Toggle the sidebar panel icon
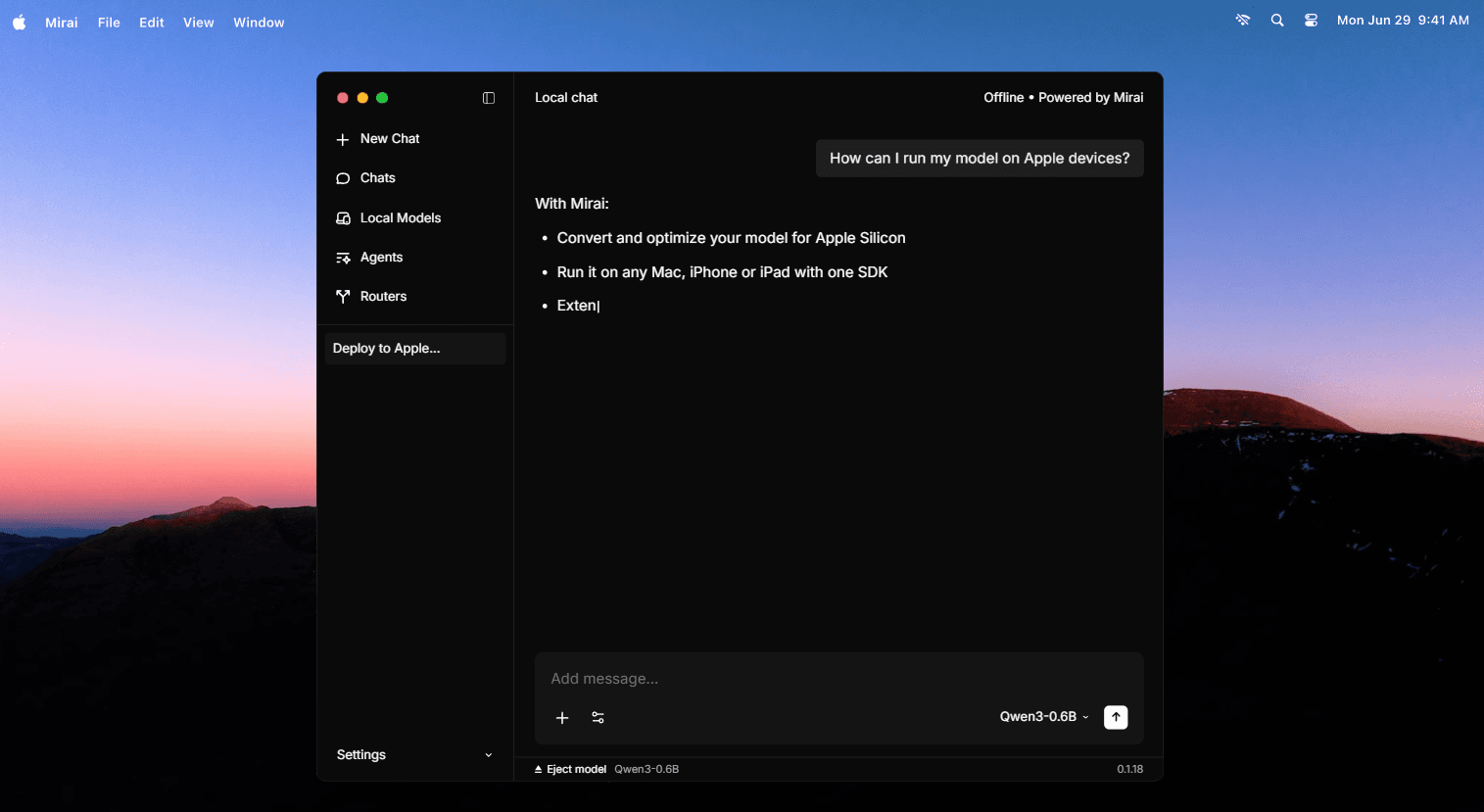The image size is (1484, 812). [489, 98]
